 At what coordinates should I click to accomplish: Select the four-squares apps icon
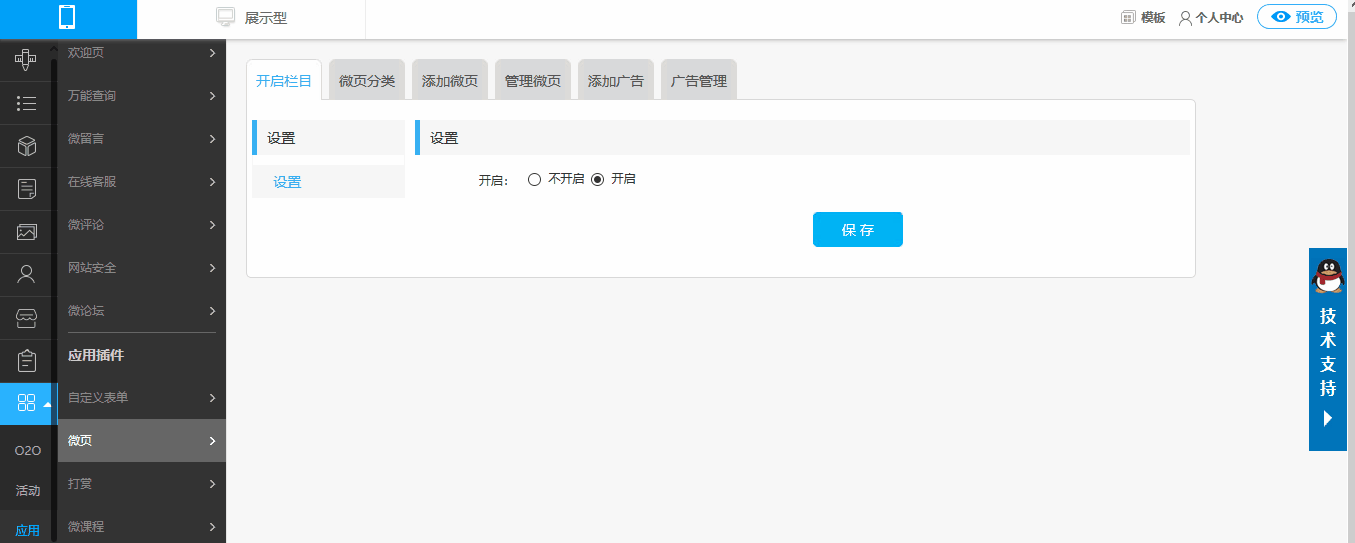[27, 403]
